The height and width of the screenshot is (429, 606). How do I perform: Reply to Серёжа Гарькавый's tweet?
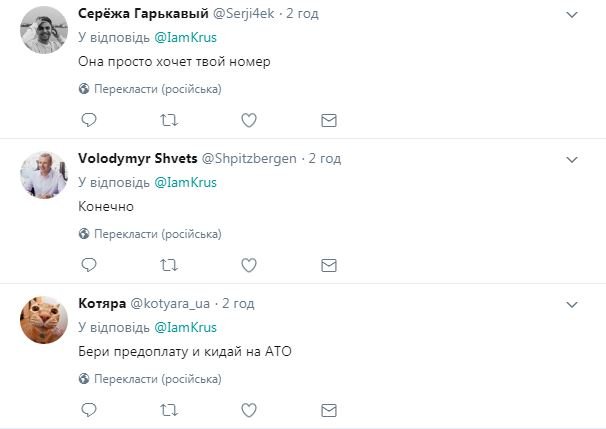click(x=88, y=120)
